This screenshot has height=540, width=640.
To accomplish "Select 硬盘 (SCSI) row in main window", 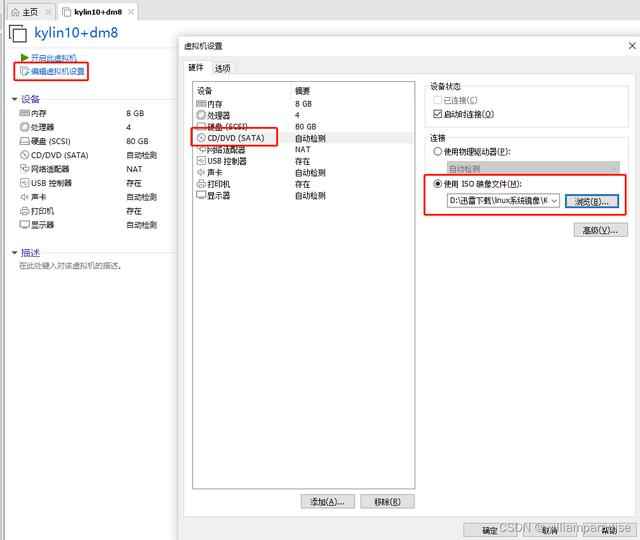I will [88, 141].
